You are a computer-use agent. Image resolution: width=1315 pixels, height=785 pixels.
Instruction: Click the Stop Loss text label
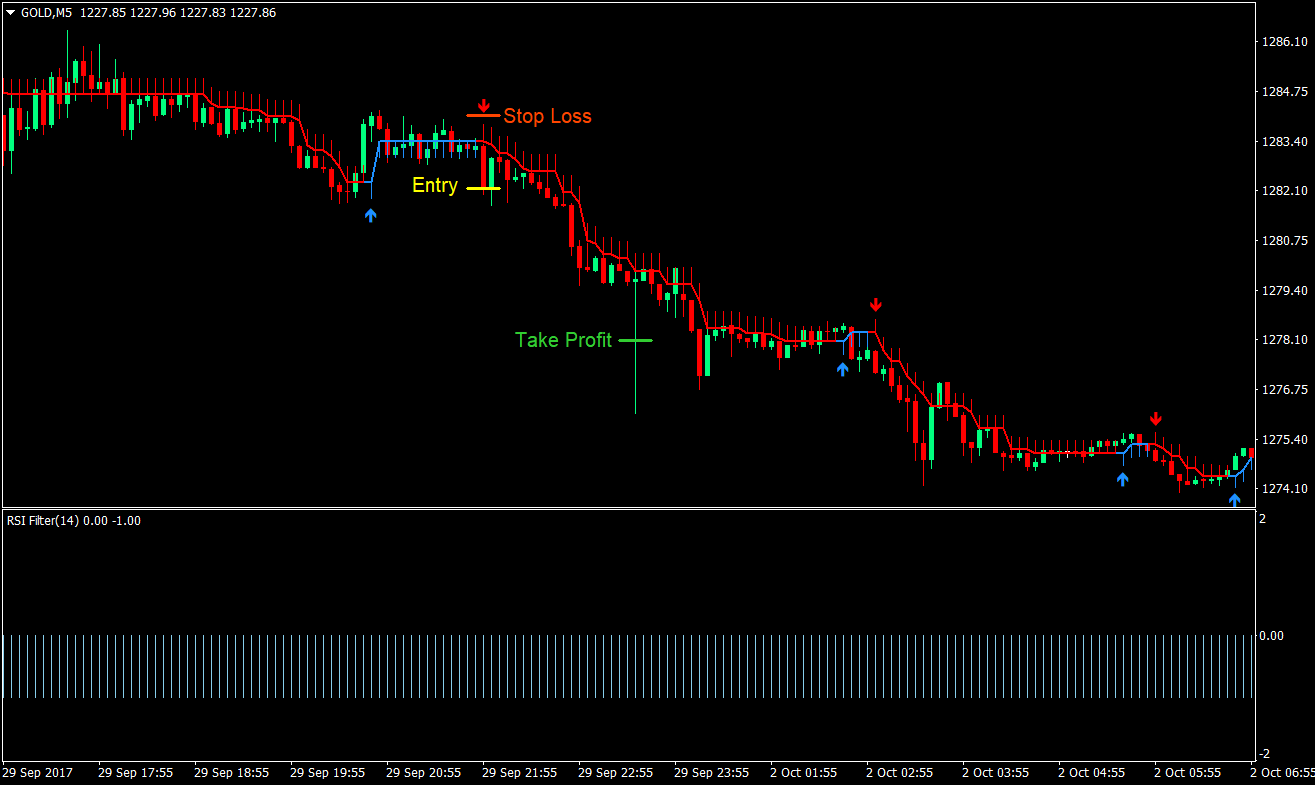coord(546,116)
